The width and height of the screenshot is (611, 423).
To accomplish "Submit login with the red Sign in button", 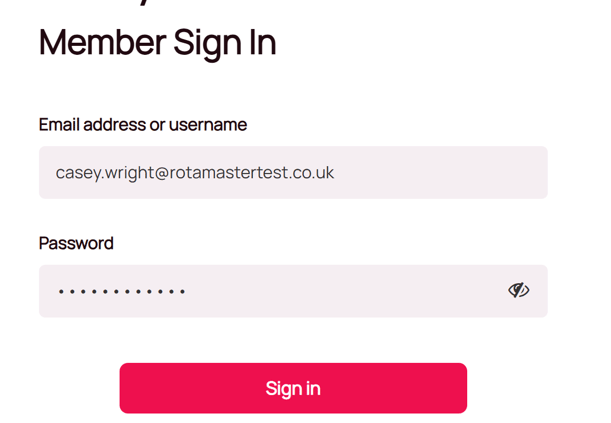I will [x=293, y=388].
